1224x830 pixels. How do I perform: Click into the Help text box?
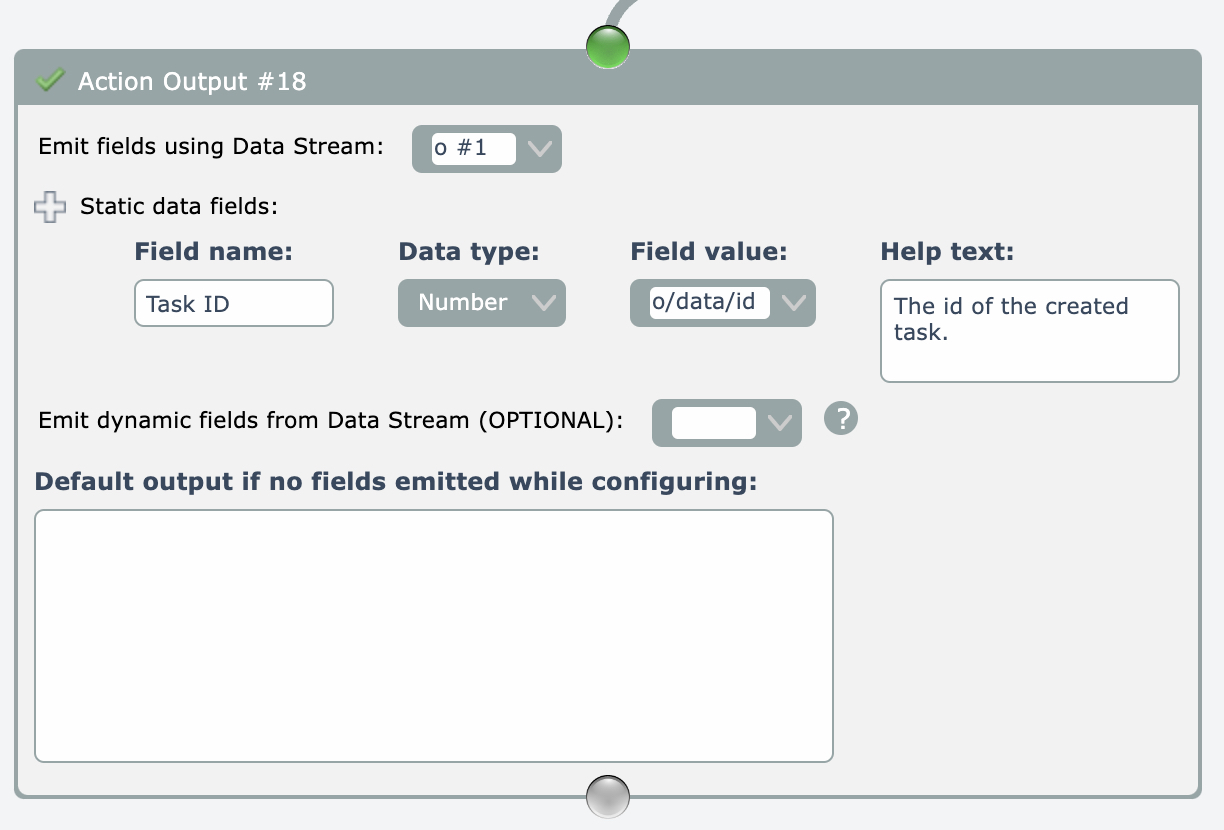1029,331
